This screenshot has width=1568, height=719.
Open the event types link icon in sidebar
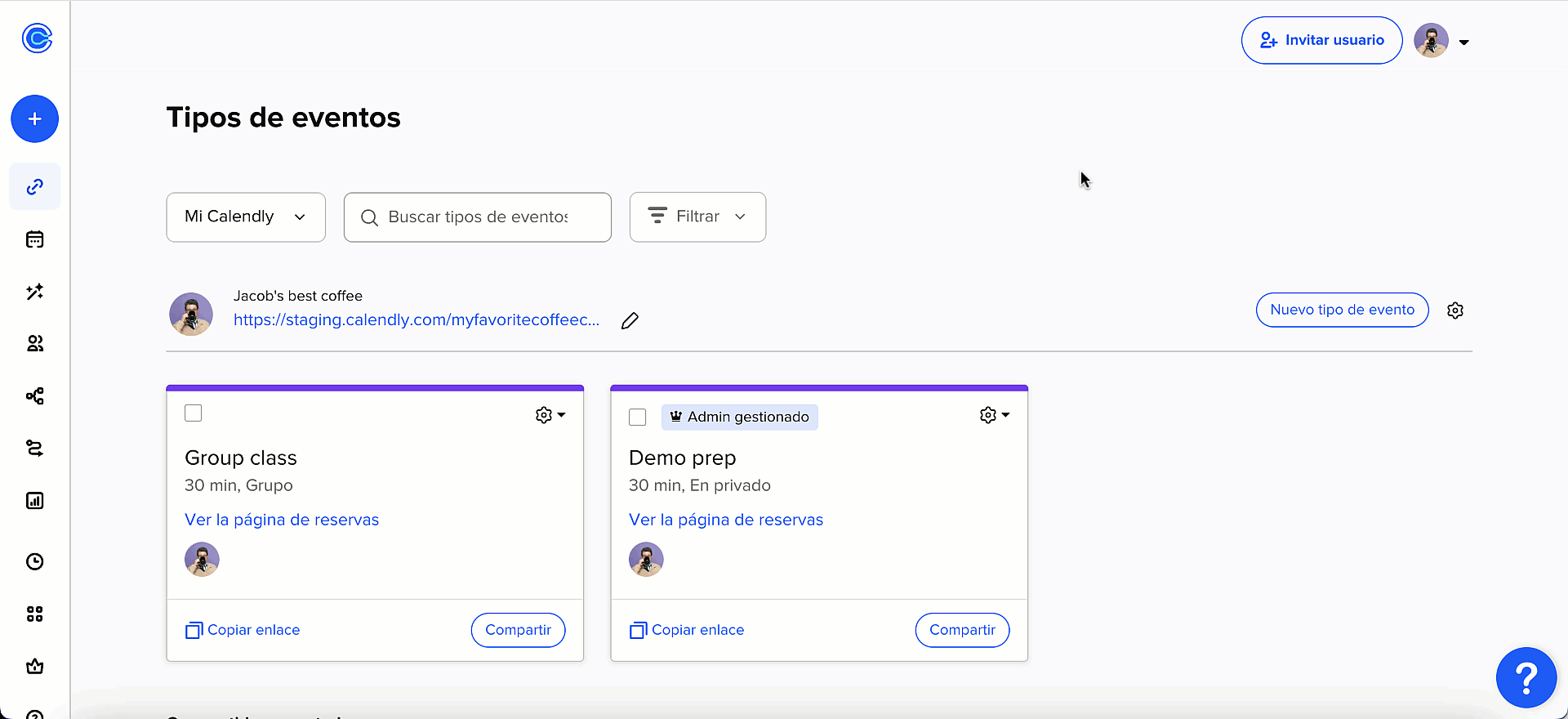(x=34, y=186)
